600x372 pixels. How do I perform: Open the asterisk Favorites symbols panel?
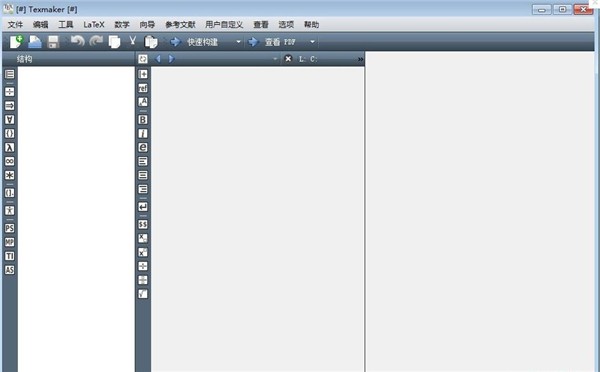point(10,175)
